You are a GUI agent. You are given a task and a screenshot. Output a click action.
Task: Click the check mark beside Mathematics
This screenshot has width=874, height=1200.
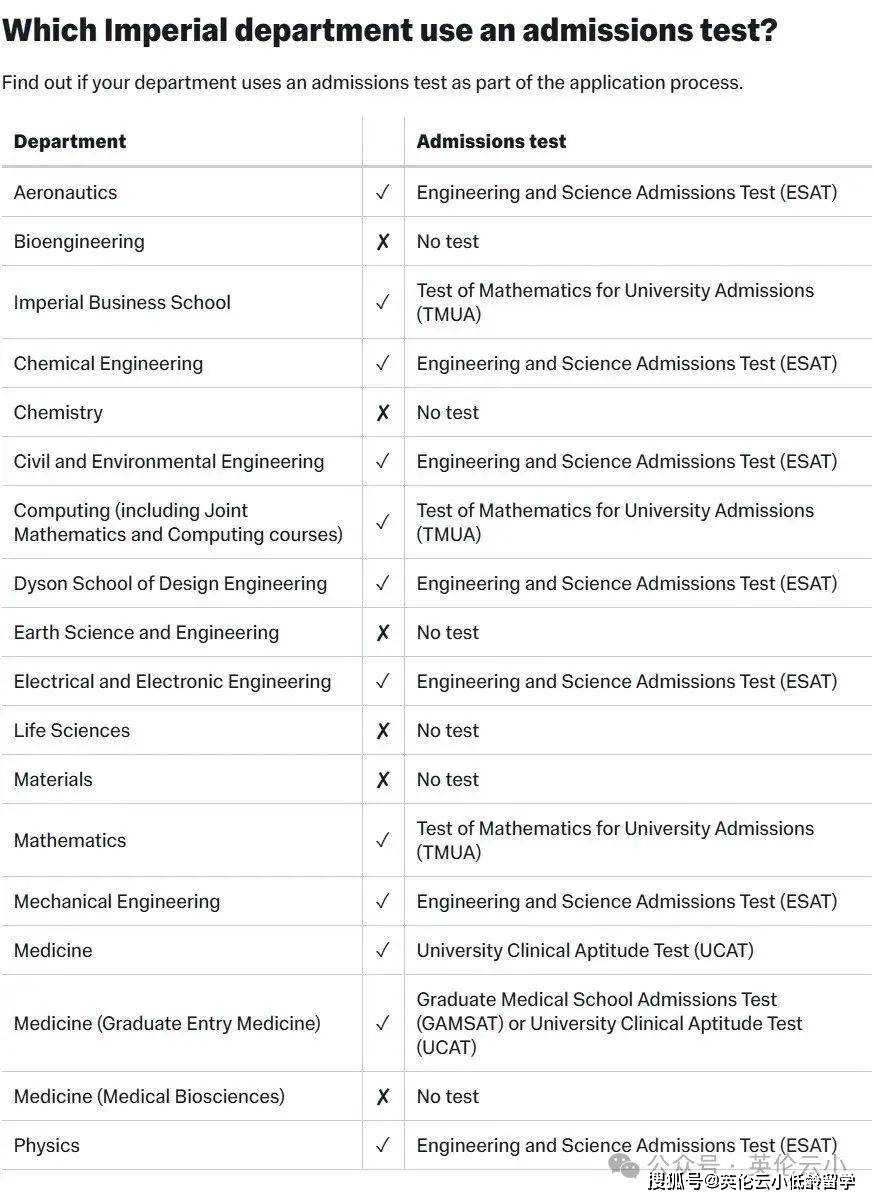tap(383, 840)
